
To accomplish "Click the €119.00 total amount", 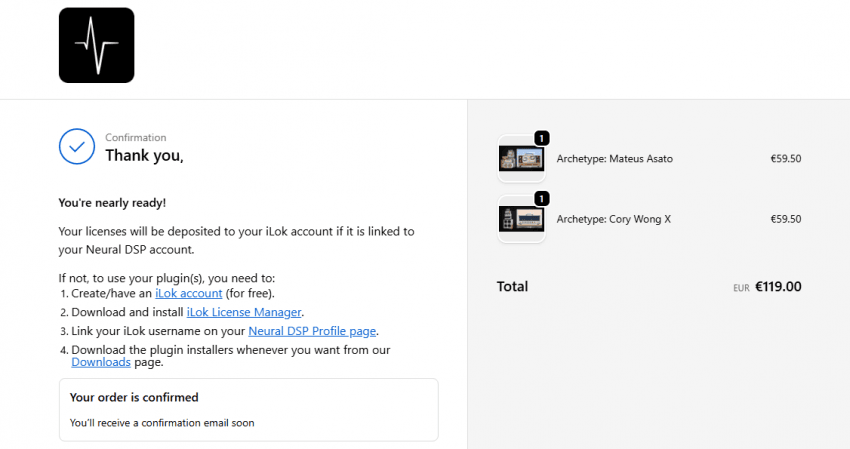I will (x=778, y=287).
